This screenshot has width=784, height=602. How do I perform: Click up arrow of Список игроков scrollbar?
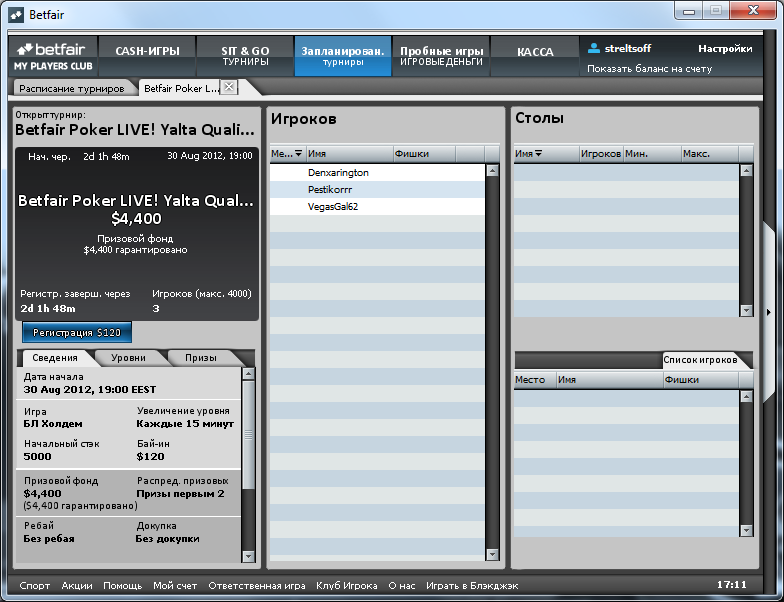[x=746, y=397]
